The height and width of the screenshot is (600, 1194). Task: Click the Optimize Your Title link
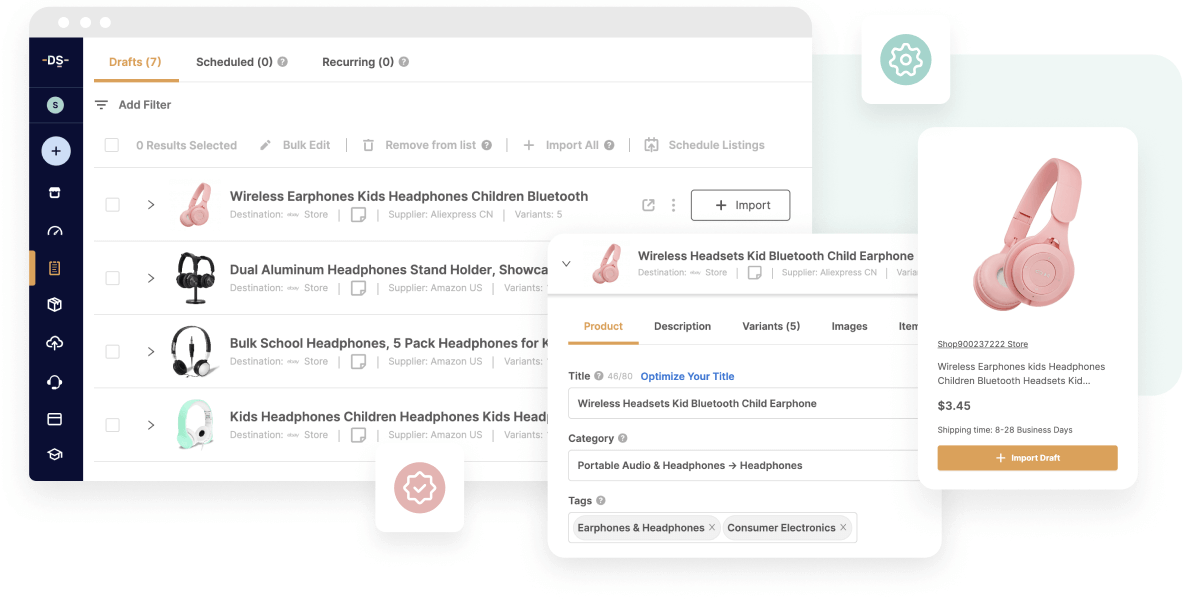tap(687, 376)
